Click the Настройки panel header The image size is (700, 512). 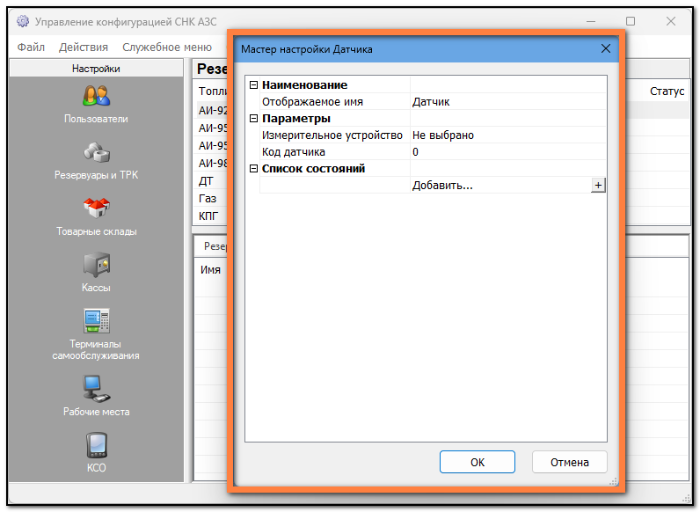point(96,68)
